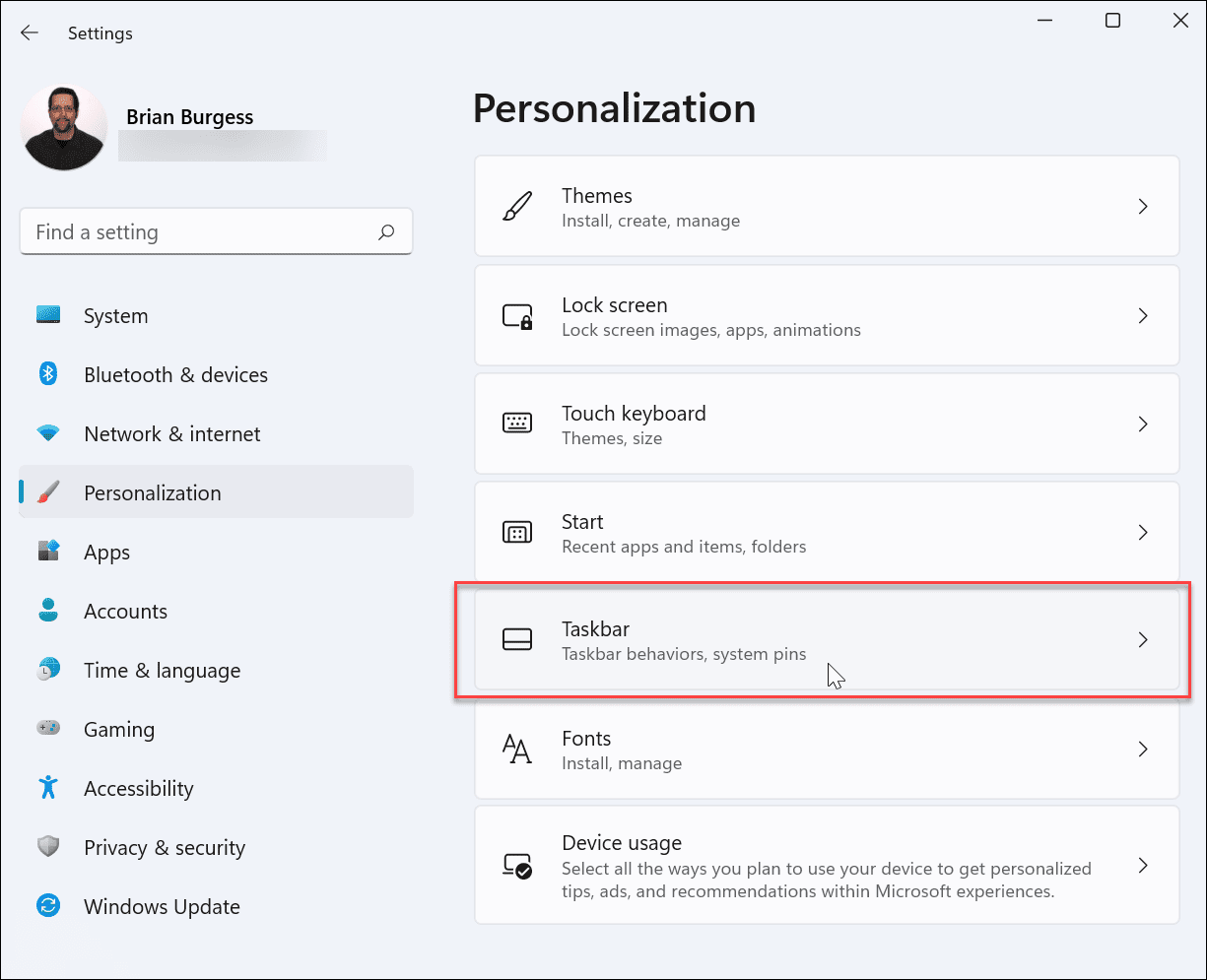Go back using the arrow button
The height and width of the screenshot is (980, 1207).
point(29,33)
